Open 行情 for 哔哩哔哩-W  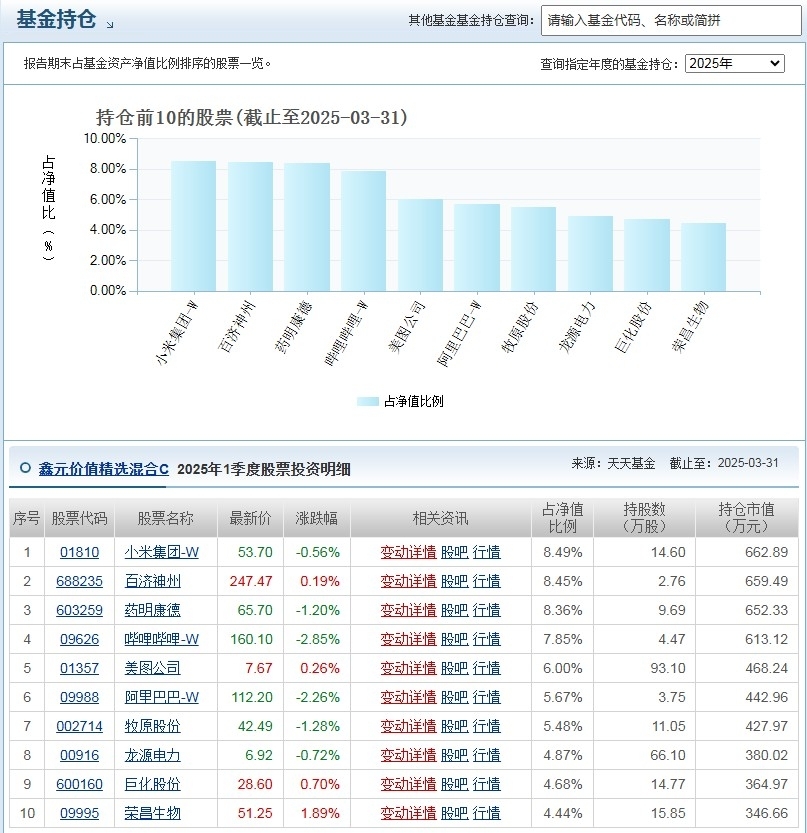click(487, 640)
